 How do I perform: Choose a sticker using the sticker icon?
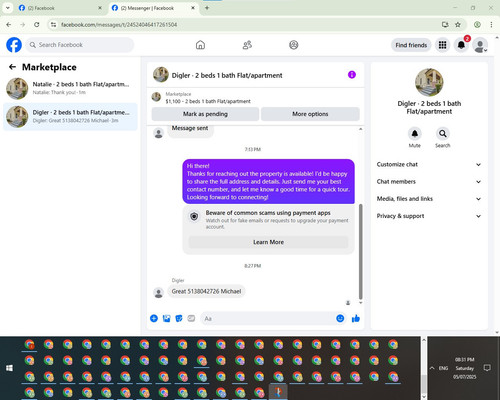179,318
